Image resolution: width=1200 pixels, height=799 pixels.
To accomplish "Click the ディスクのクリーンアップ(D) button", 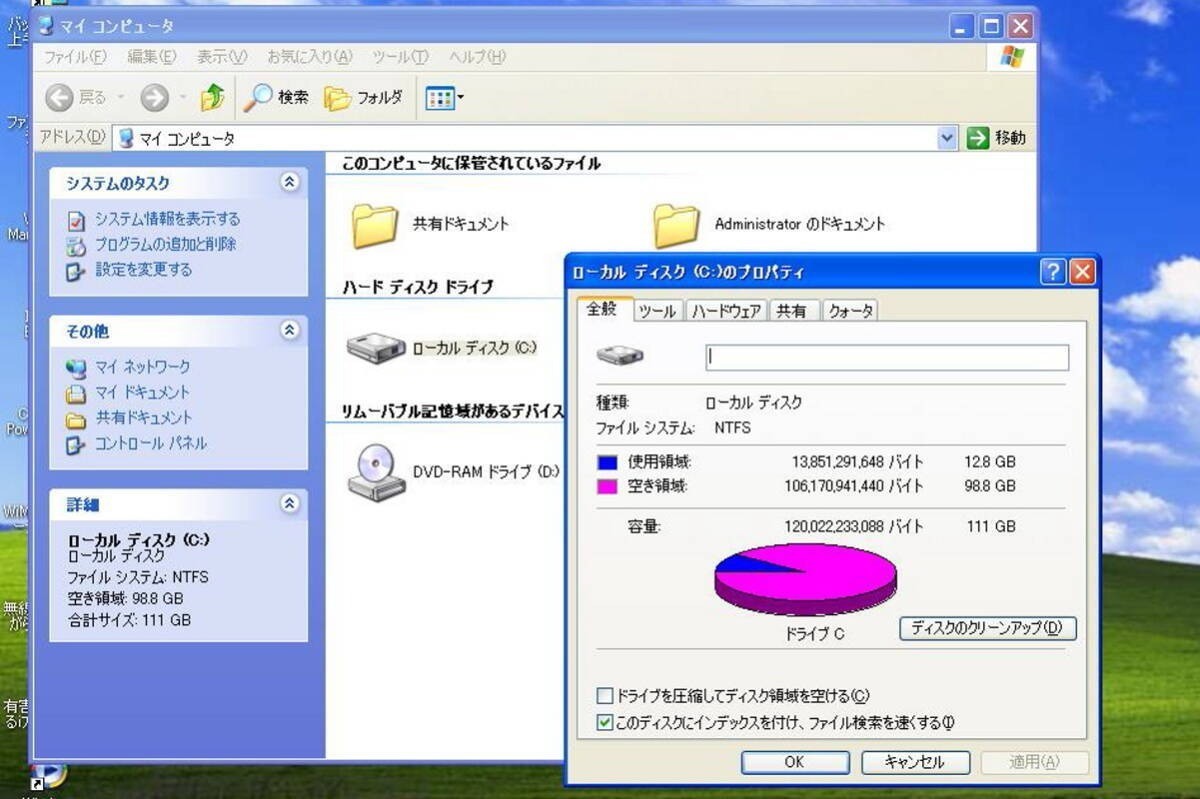I will pos(988,629).
